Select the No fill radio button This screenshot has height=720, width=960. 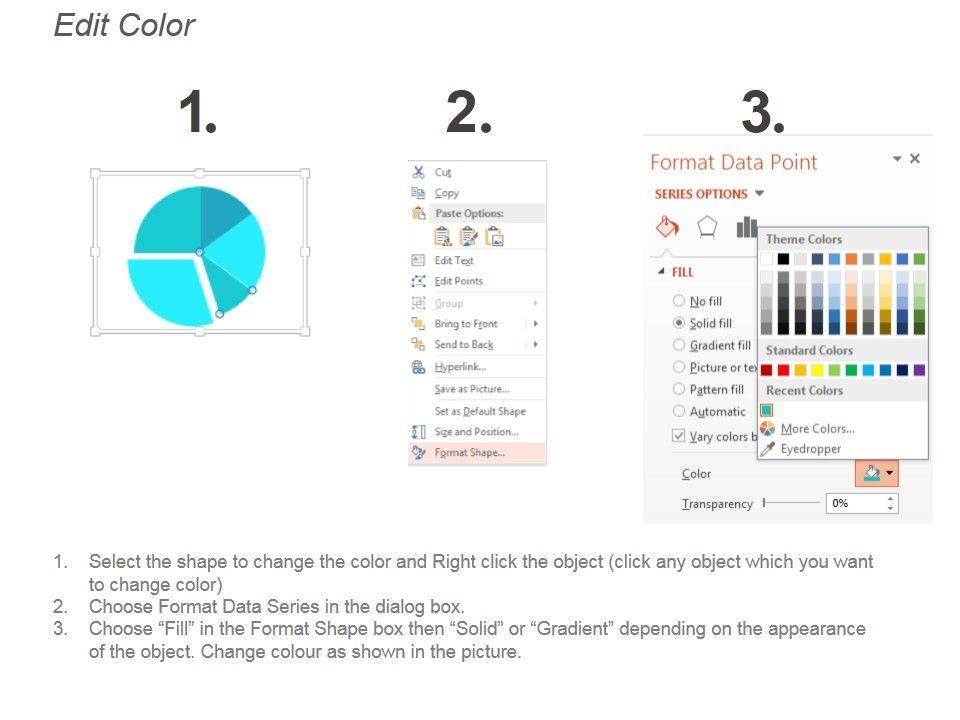(679, 301)
